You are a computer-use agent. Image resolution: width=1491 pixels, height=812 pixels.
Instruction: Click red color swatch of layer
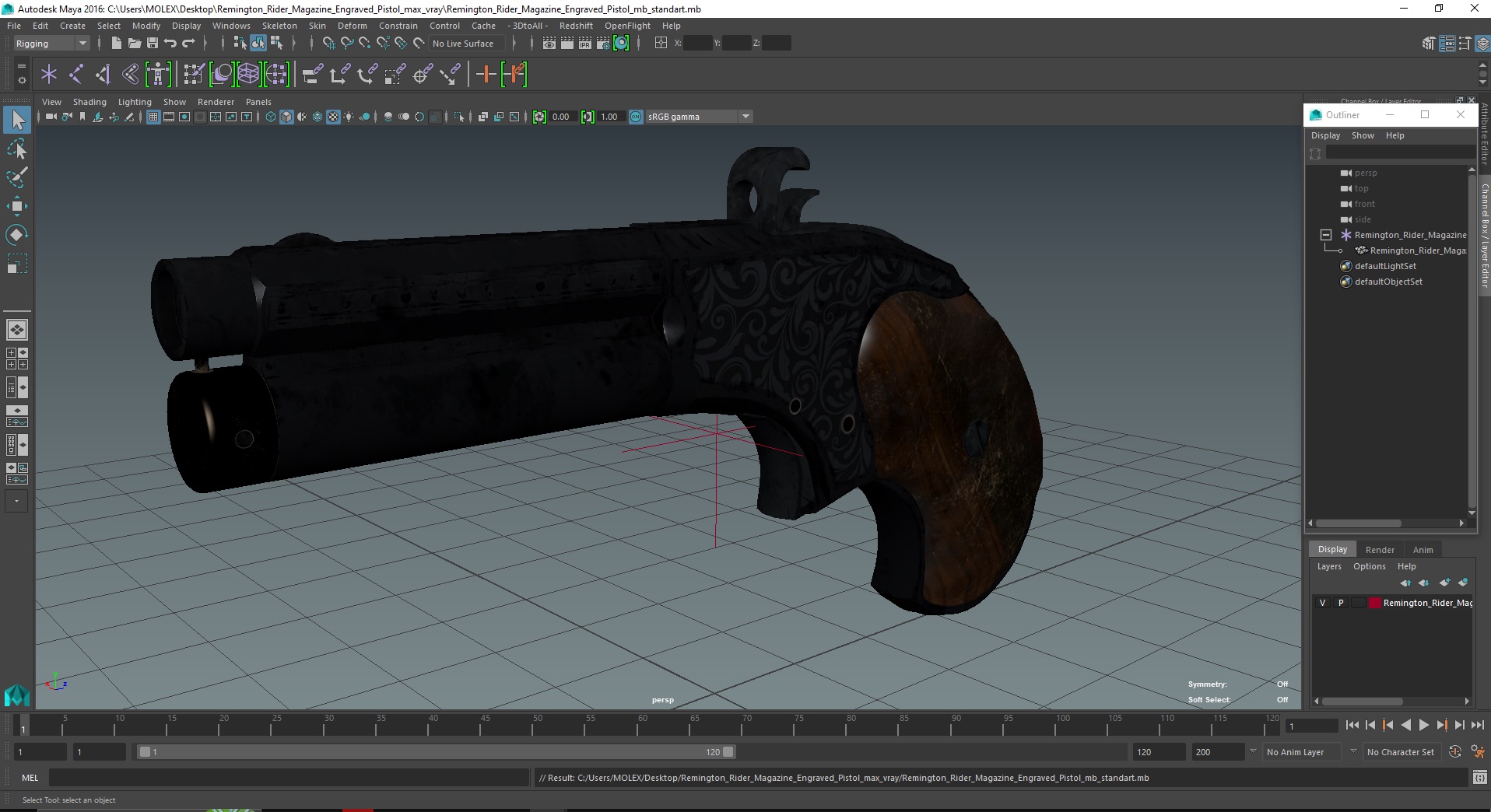1375,603
